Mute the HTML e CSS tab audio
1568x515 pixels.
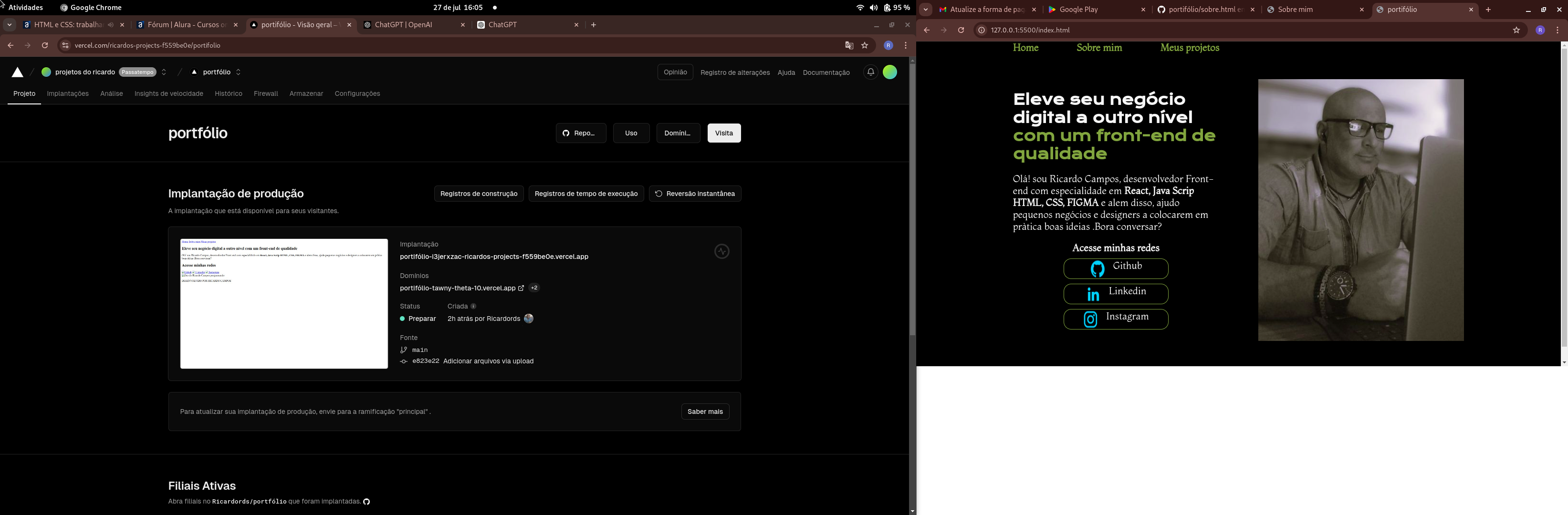pos(111,25)
